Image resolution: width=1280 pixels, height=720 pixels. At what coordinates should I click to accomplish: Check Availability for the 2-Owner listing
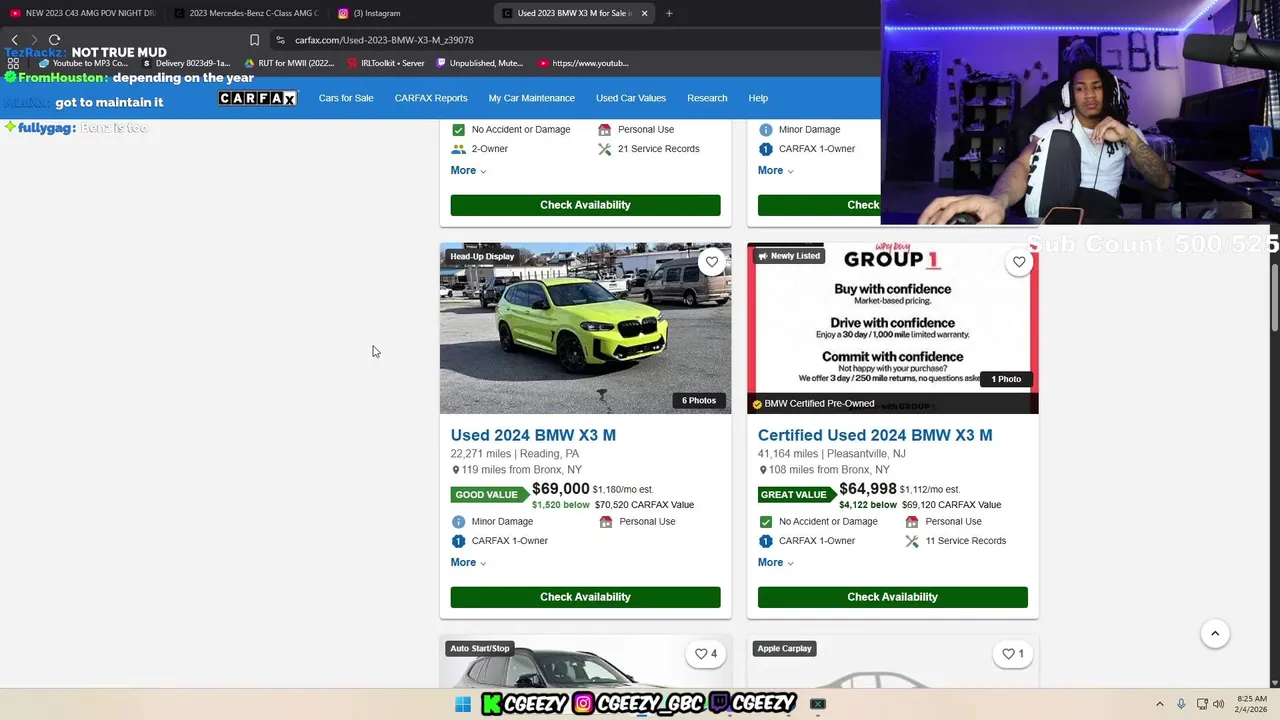pyautogui.click(x=585, y=205)
